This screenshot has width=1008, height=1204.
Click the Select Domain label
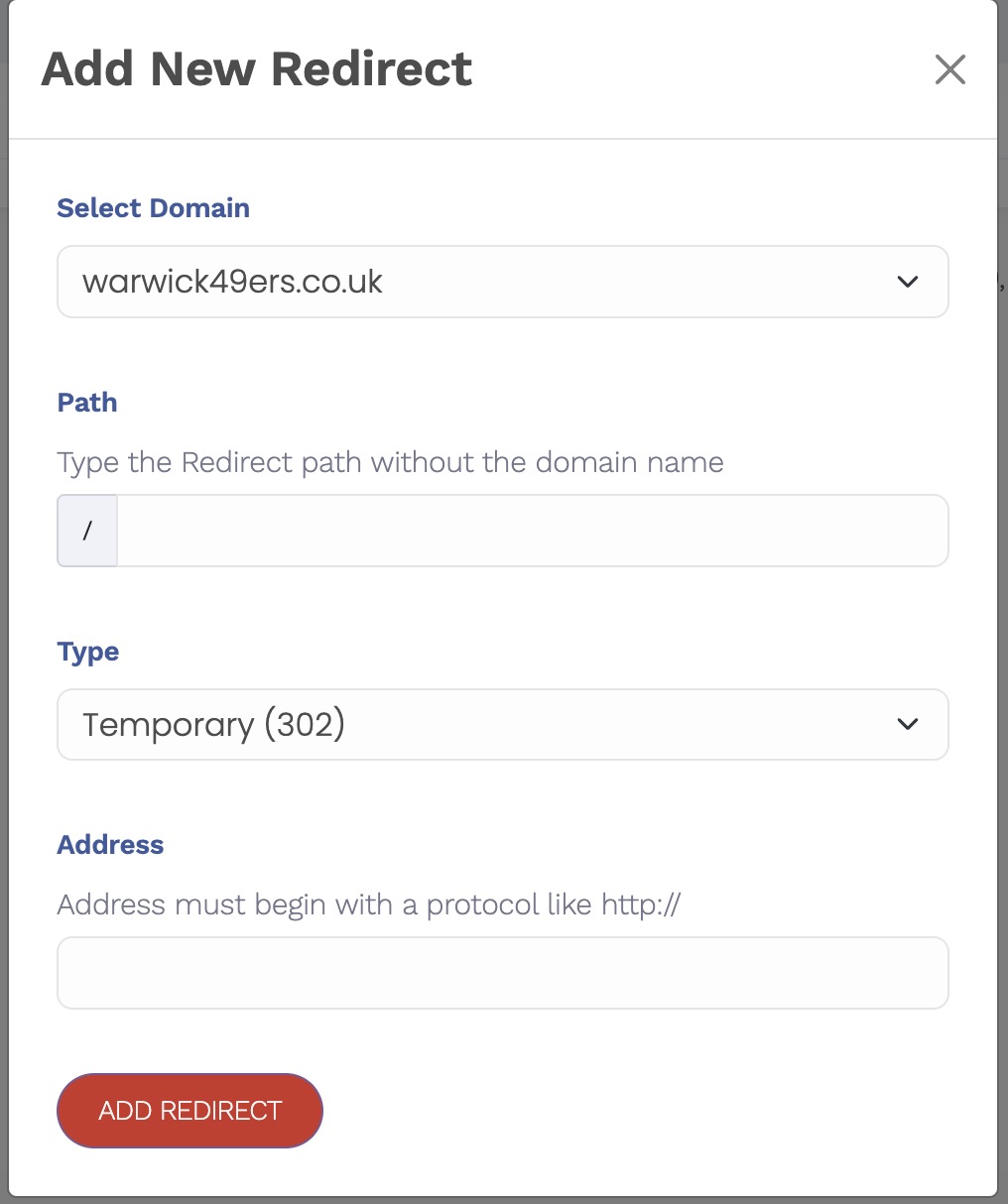coord(153,208)
